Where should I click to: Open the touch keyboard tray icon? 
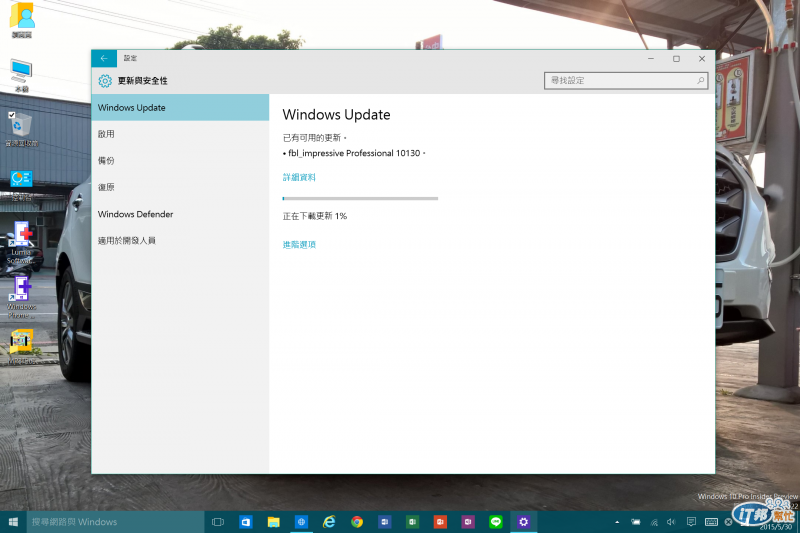(x=711, y=522)
